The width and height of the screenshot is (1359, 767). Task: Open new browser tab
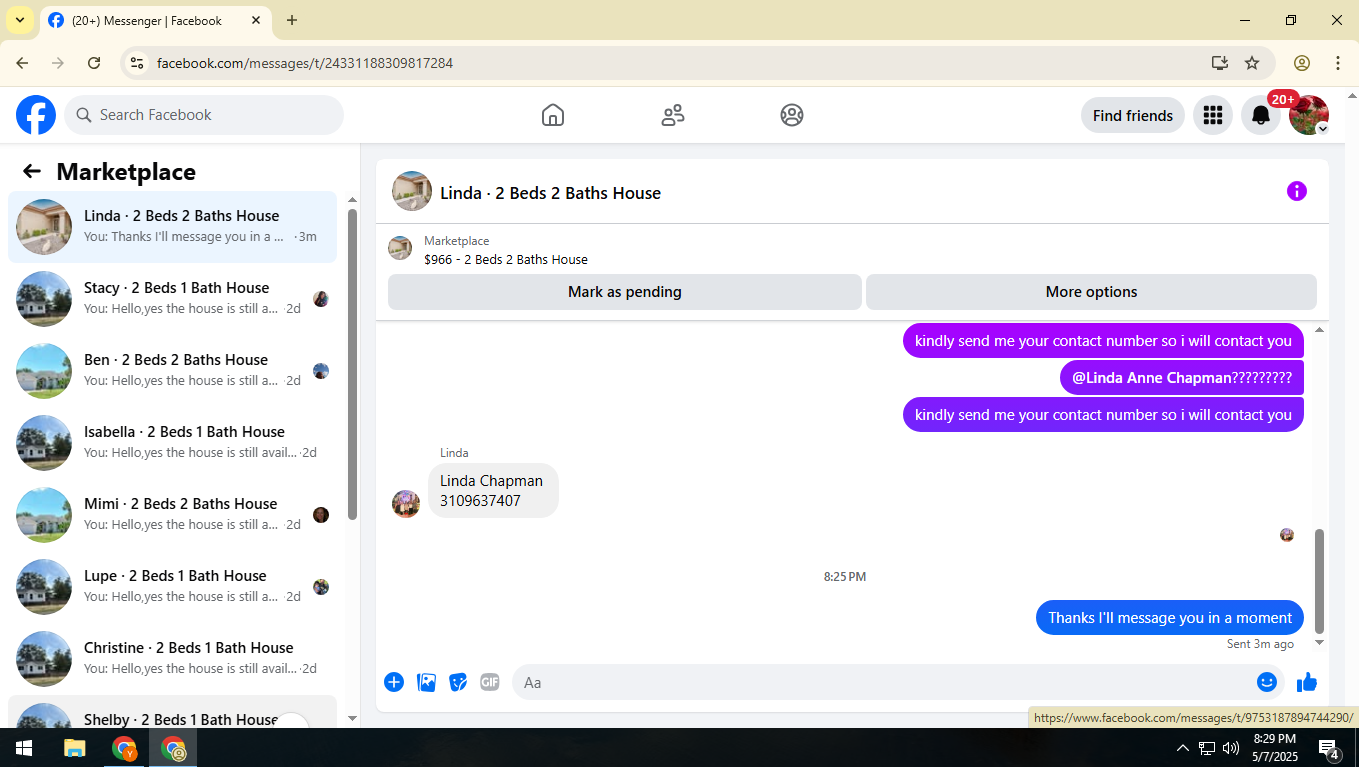click(x=292, y=20)
